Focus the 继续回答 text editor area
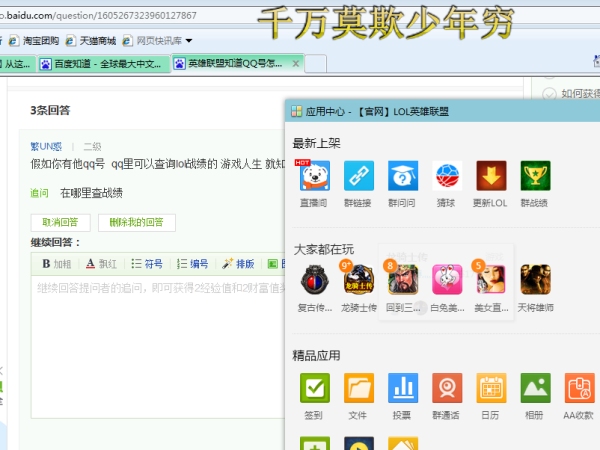The image size is (600, 450). 159,346
